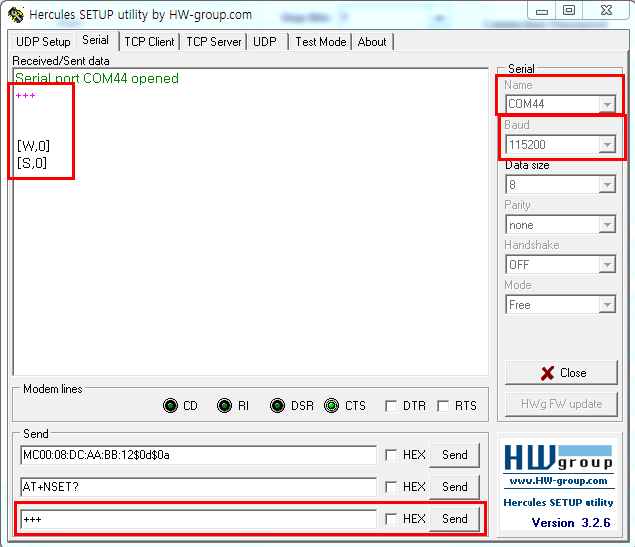Viewport: 635px width, 547px height.
Task: Open the Test Mode tab
Action: coord(321,42)
